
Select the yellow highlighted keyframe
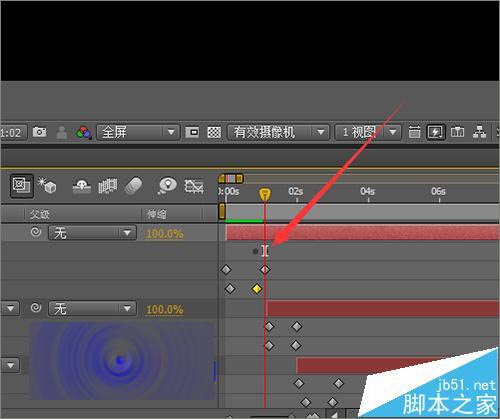pyautogui.click(x=256, y=289)
